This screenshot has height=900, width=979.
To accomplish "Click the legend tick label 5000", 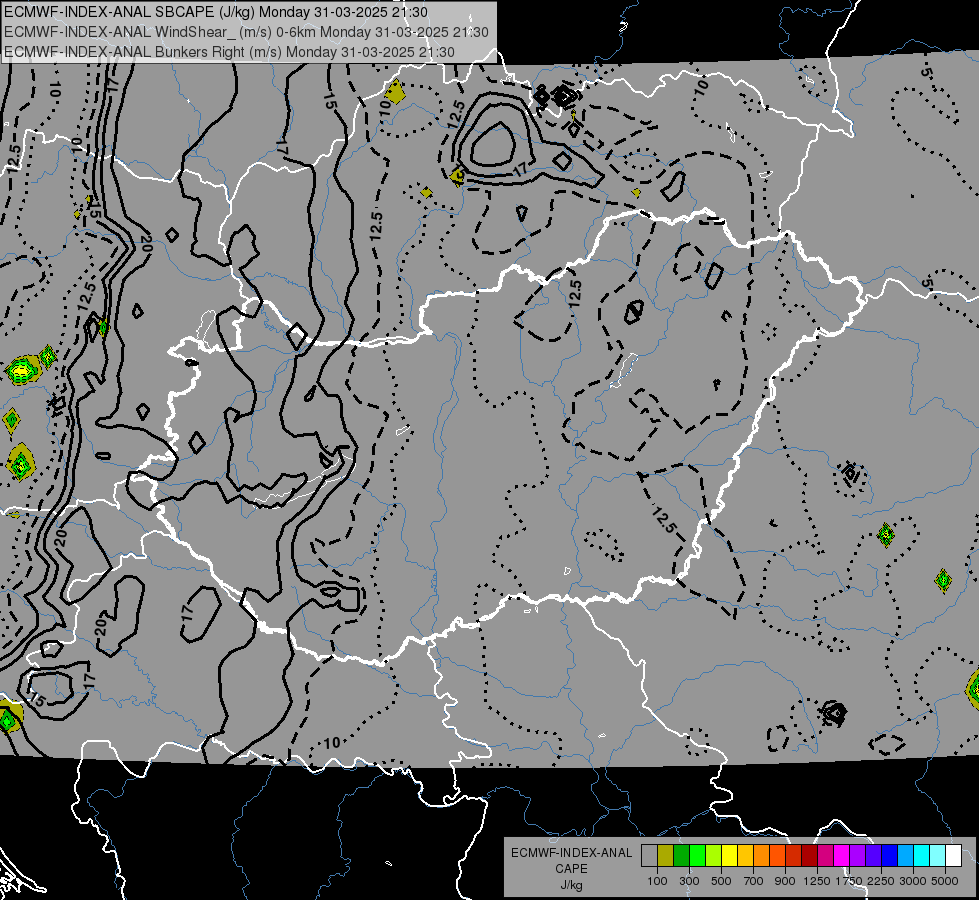I will 945,881.
